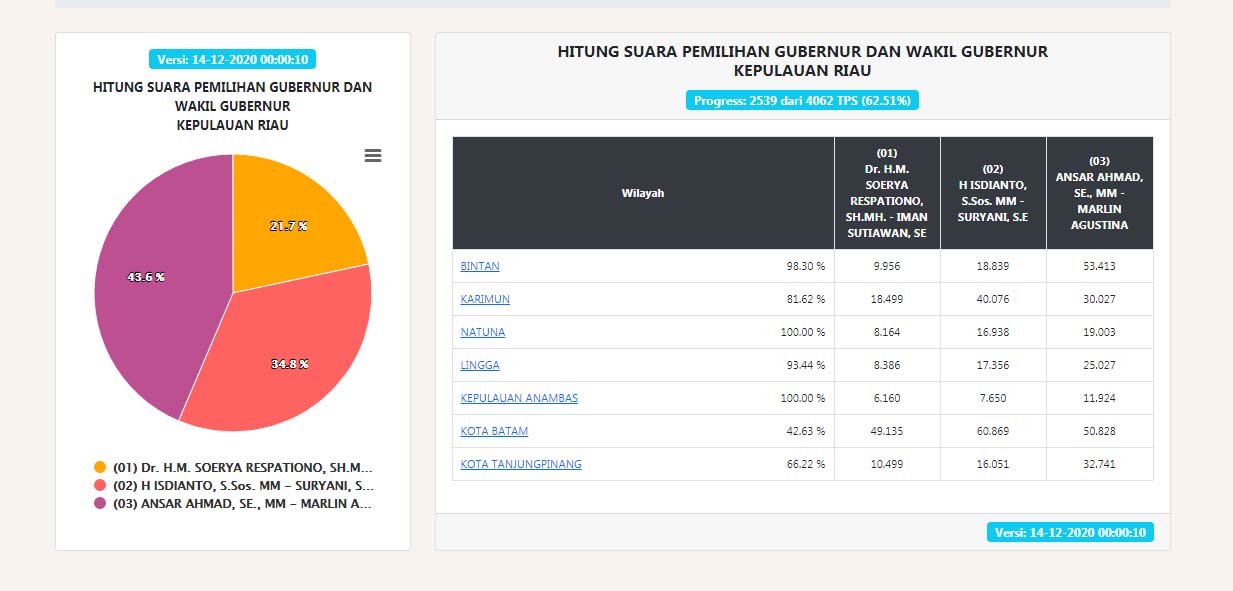
Task: Open the chart export hamburger menu
Action: click(373, 155)
